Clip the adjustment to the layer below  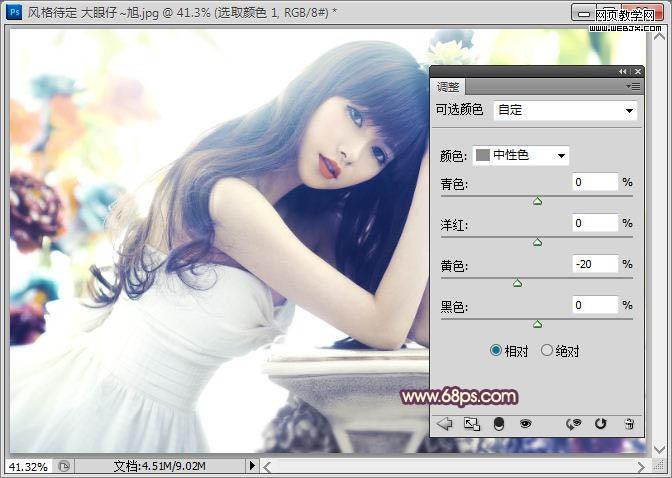[499, 424]
